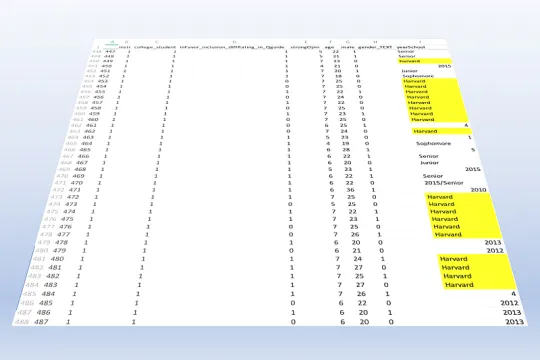Image resolution: width=540 pixels, height=360 pixels.
Task: Select yearSchool value 5 in row 465
Action: coord(473,150)
